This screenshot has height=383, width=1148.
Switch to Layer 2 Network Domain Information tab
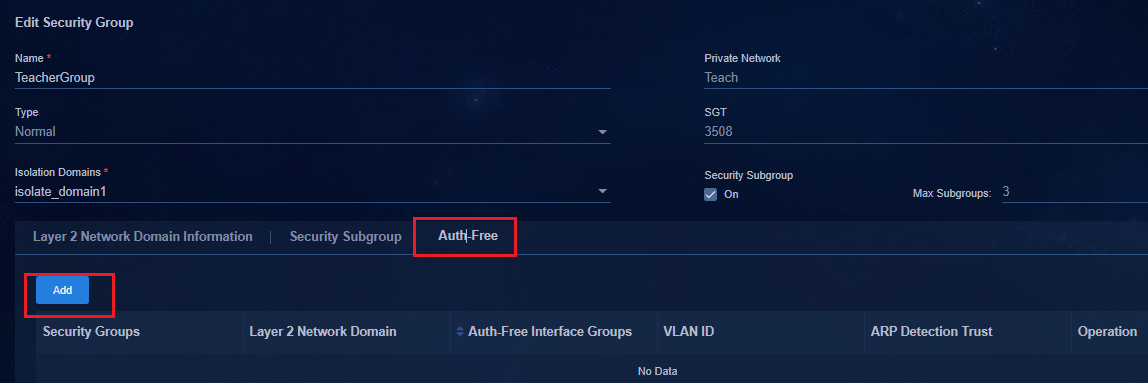click(143, 237)
